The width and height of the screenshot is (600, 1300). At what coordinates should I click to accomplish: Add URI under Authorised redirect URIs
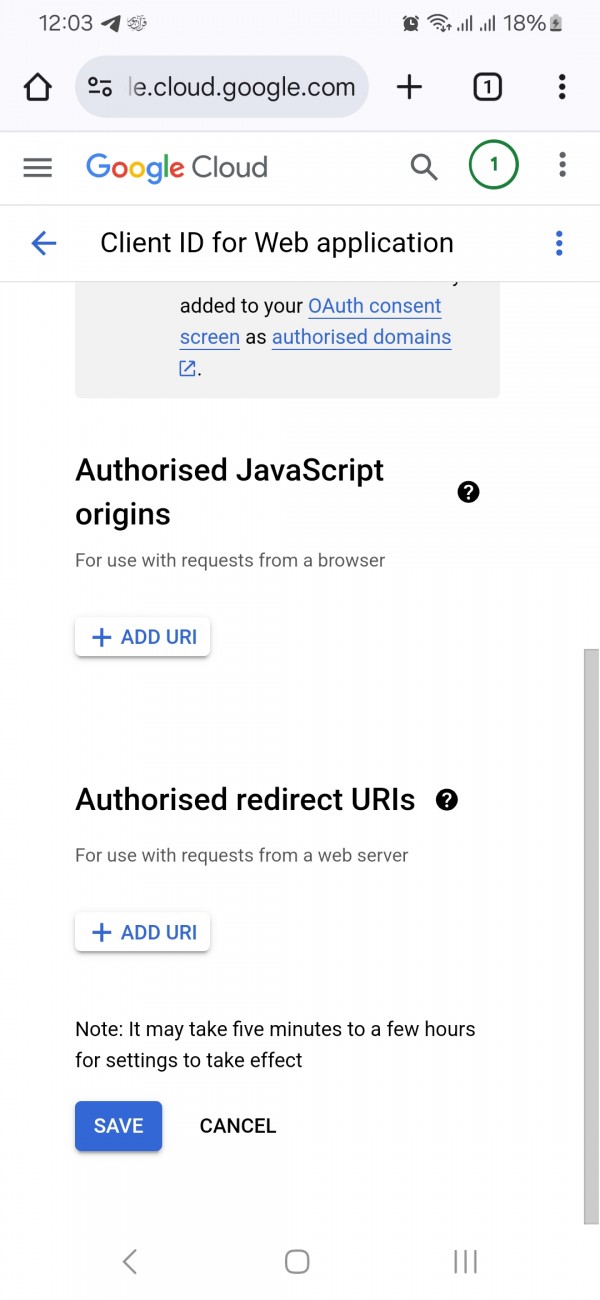tap(143, 932)
